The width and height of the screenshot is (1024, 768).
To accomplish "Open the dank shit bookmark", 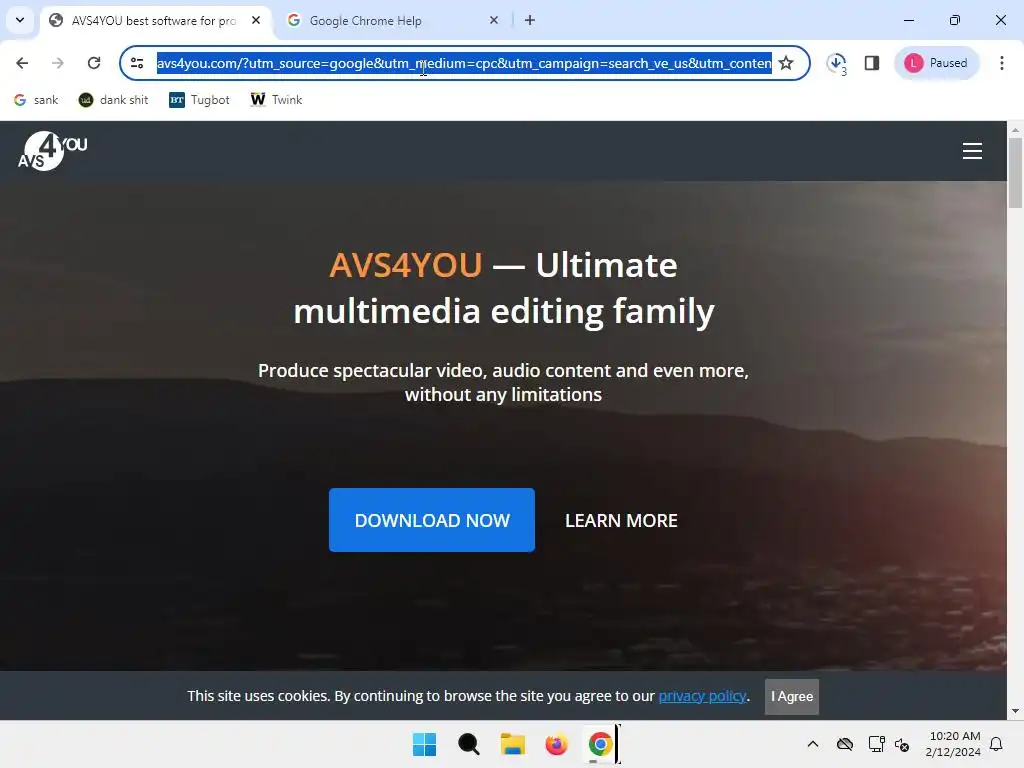I will [114, 100].
